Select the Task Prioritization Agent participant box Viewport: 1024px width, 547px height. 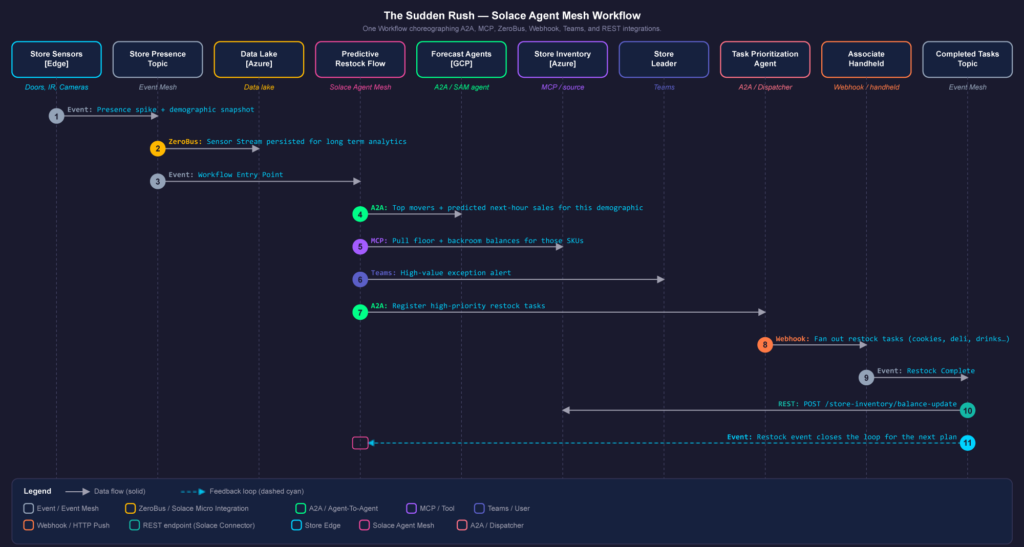tap(765, 59)
